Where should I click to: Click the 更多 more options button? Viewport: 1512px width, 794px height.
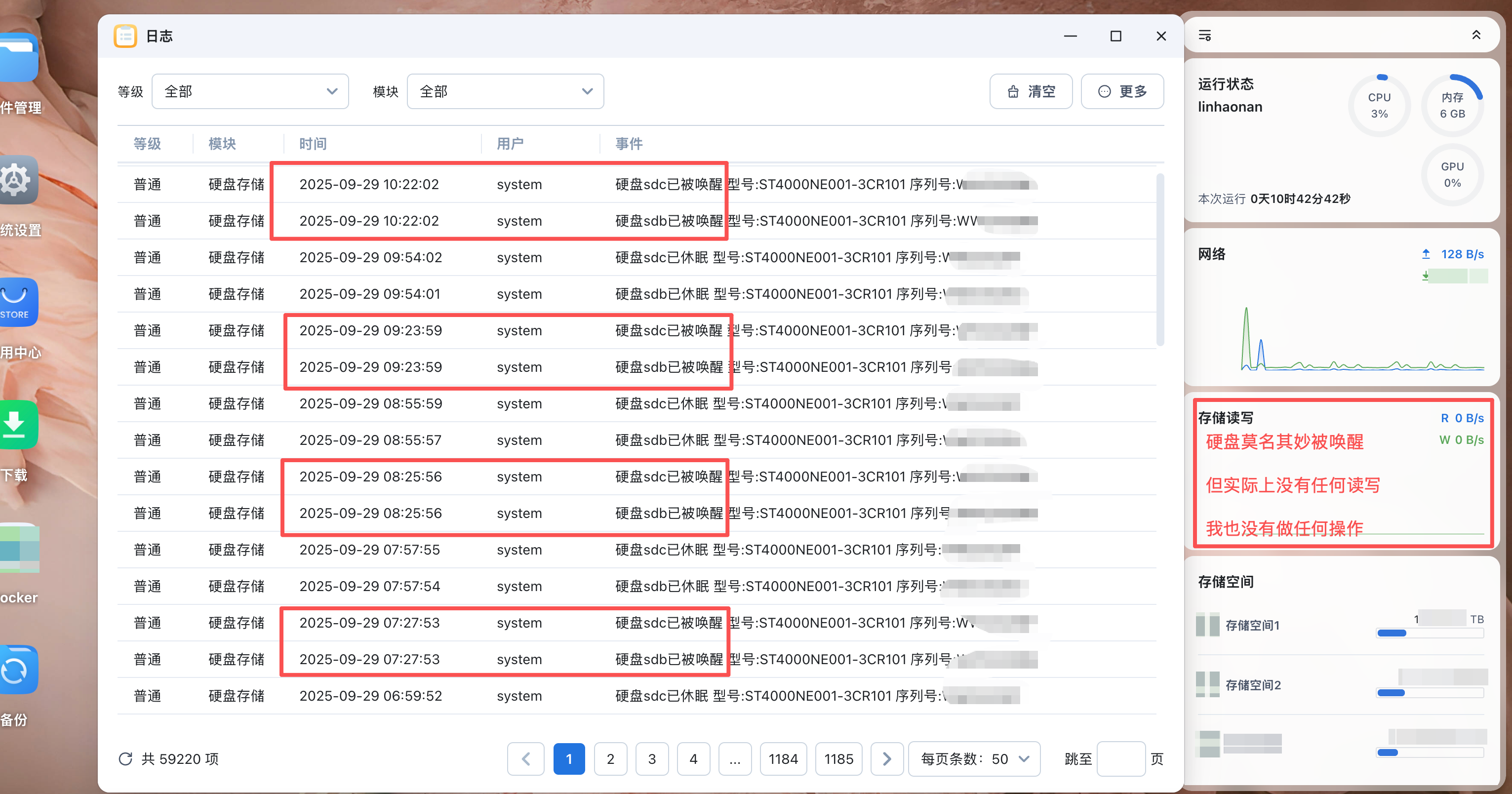tap(1122, 91)
